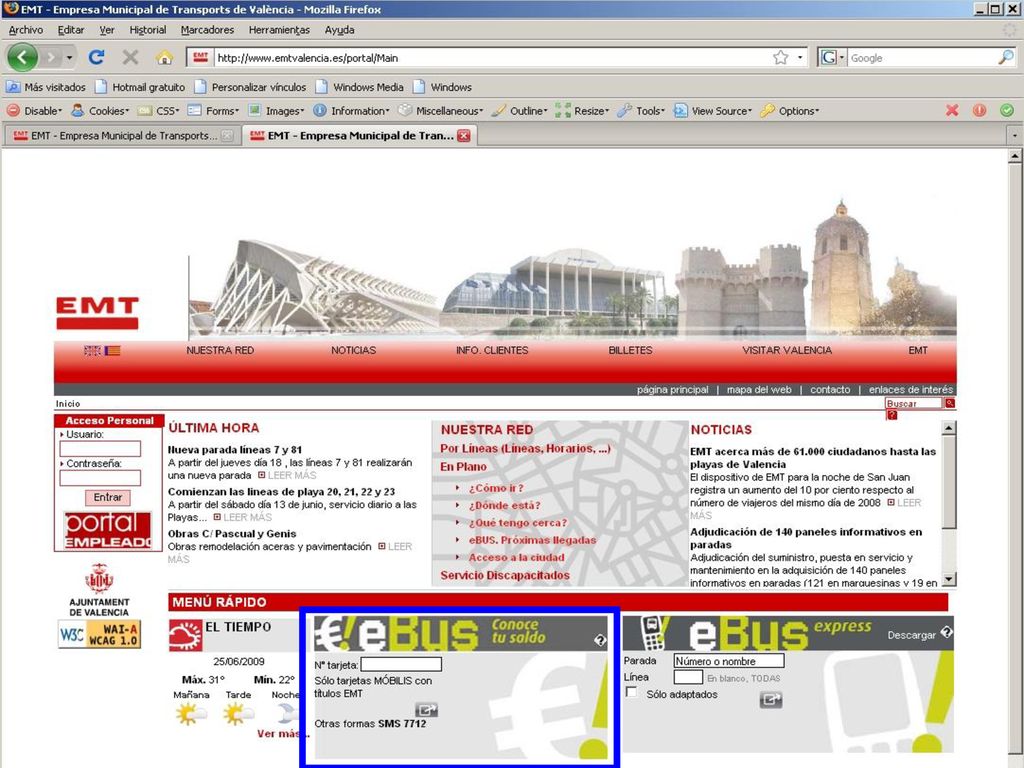The image size is (1024, 768).
Task: Click the Noticias panel scroll up arrow
Action: [x=949, y=428]
